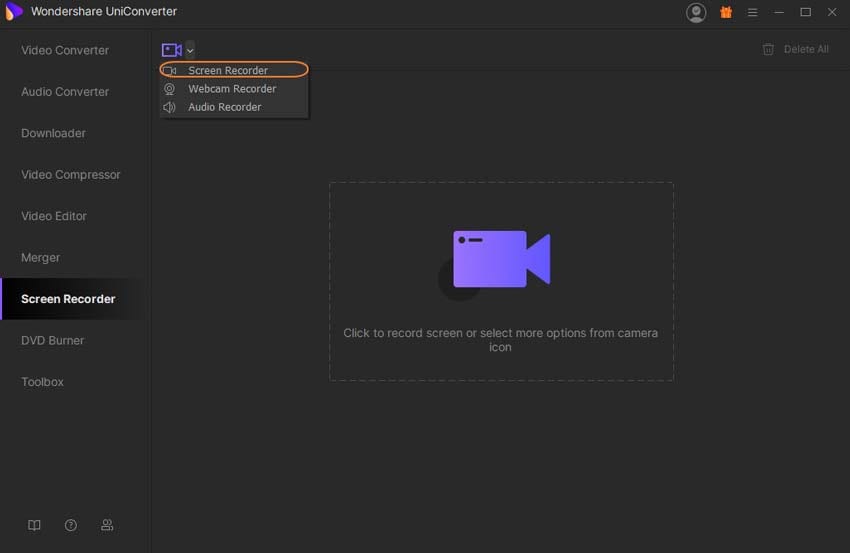Open Video Converter in the sidebar
The width and height of the screenshot is (850, 553).
click(x=65, y=50)
